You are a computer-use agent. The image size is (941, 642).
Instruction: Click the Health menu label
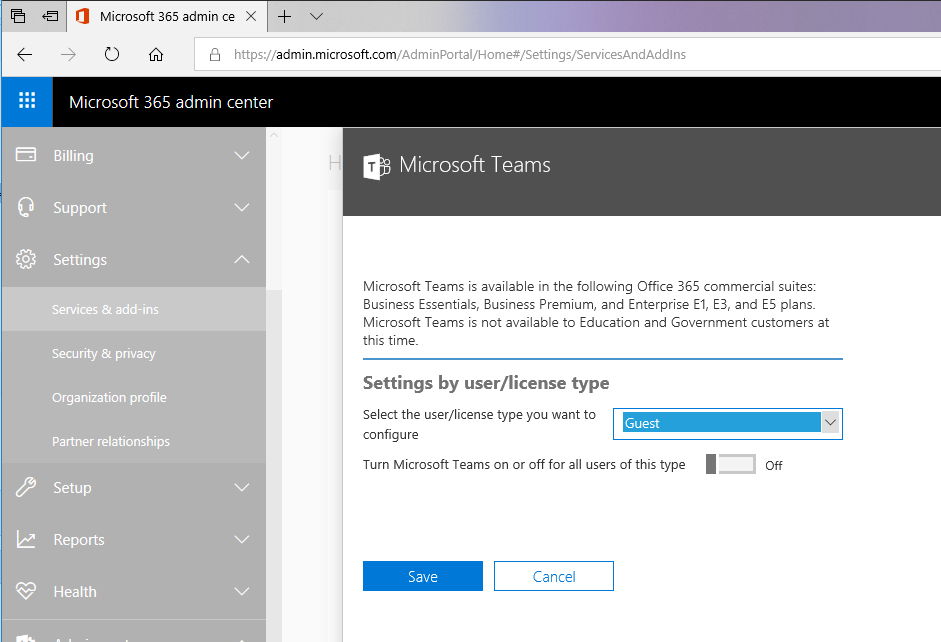pos(74,592)
